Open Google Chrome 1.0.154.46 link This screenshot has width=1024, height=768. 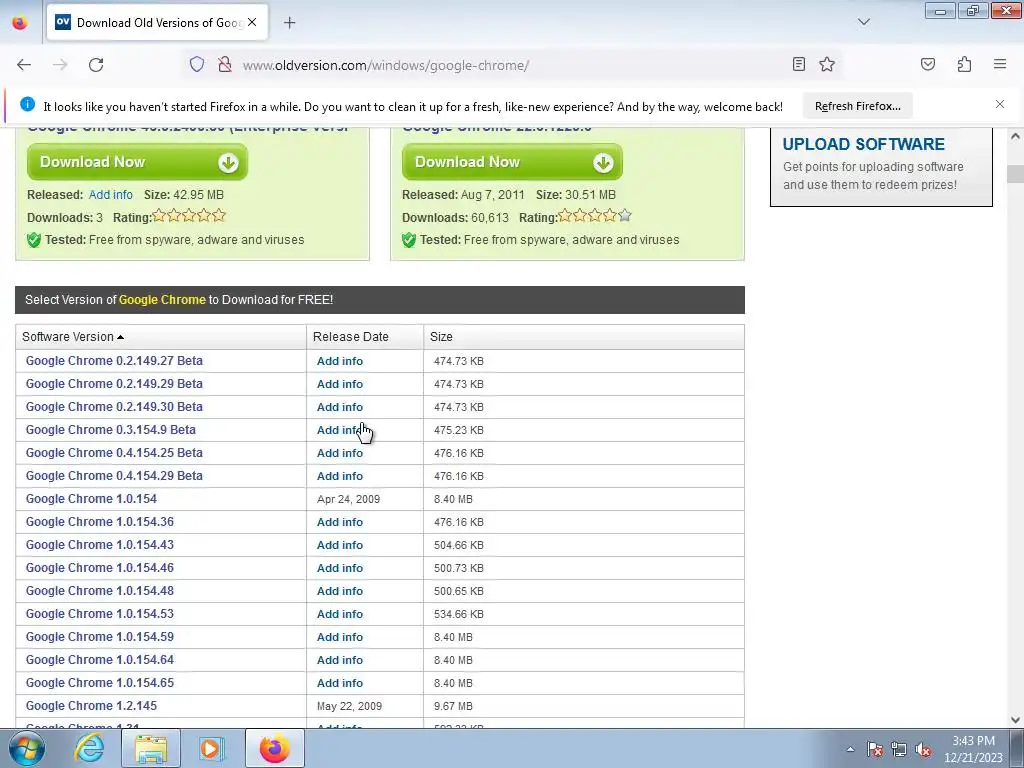[99, 568]
